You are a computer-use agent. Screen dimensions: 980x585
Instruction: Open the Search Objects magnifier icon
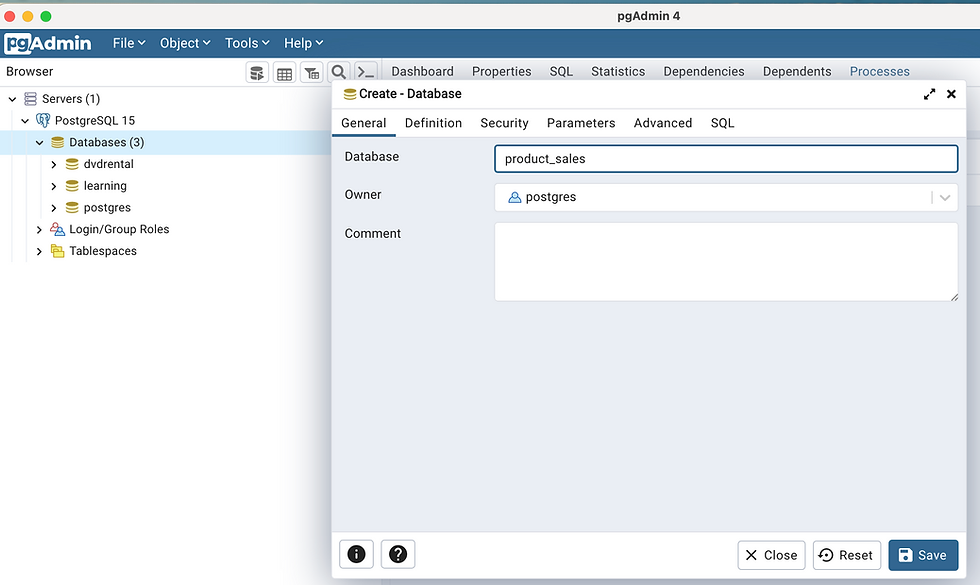click(339, 72)
